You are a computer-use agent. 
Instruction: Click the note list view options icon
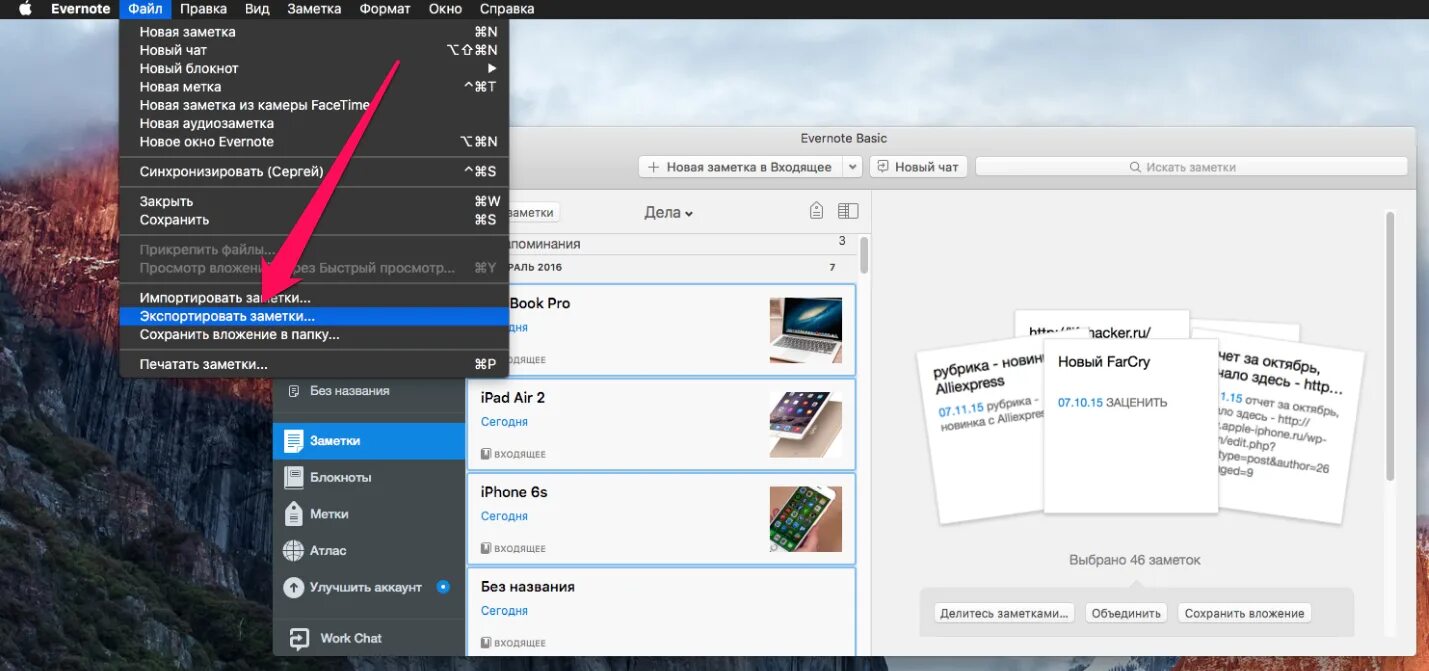pyautogui.click(x=848, y=211)
